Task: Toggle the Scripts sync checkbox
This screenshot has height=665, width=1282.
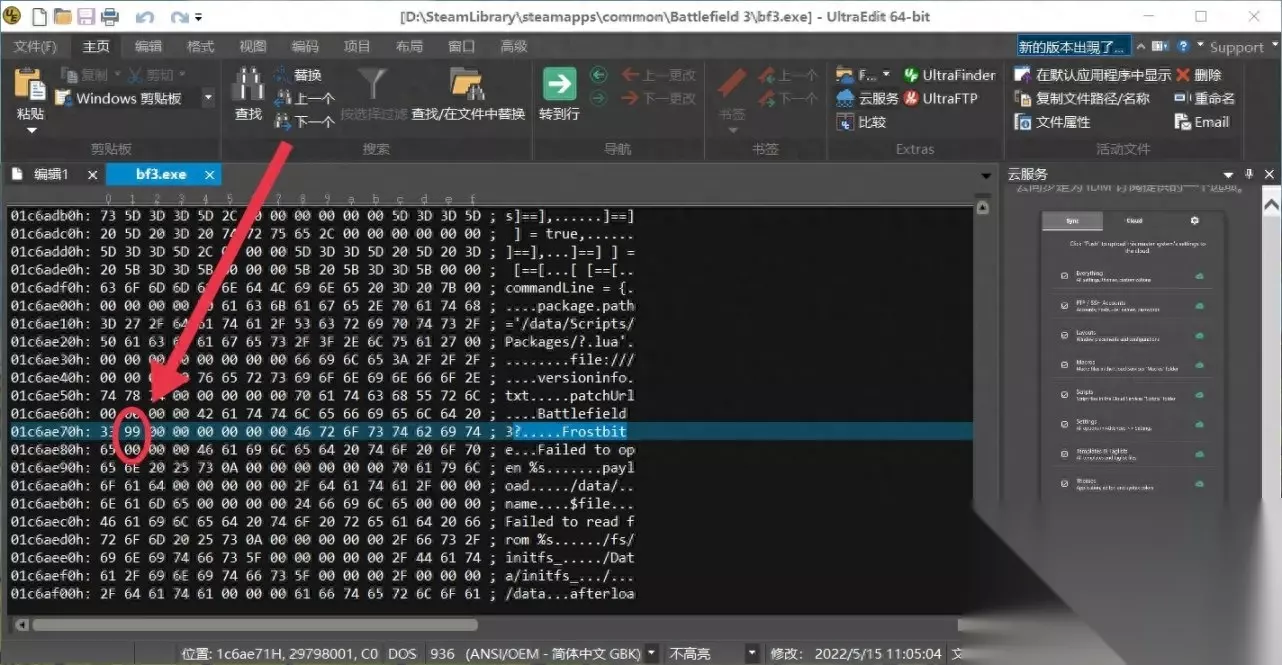Action: [x=1063, y=395]
